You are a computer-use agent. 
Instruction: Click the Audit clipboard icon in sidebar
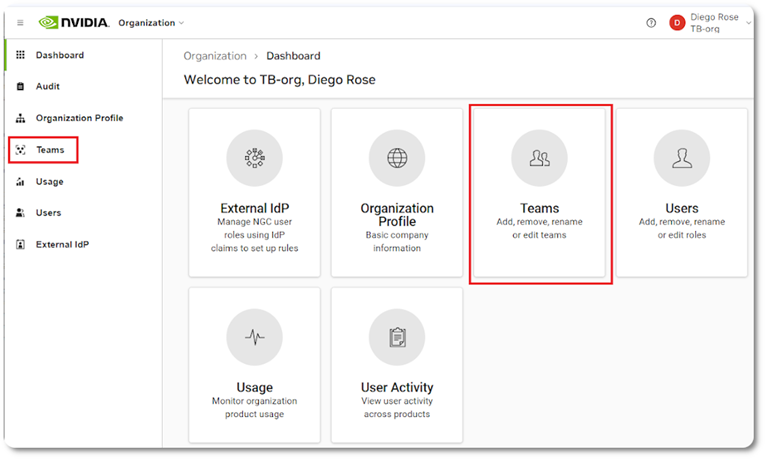point(20,86)
